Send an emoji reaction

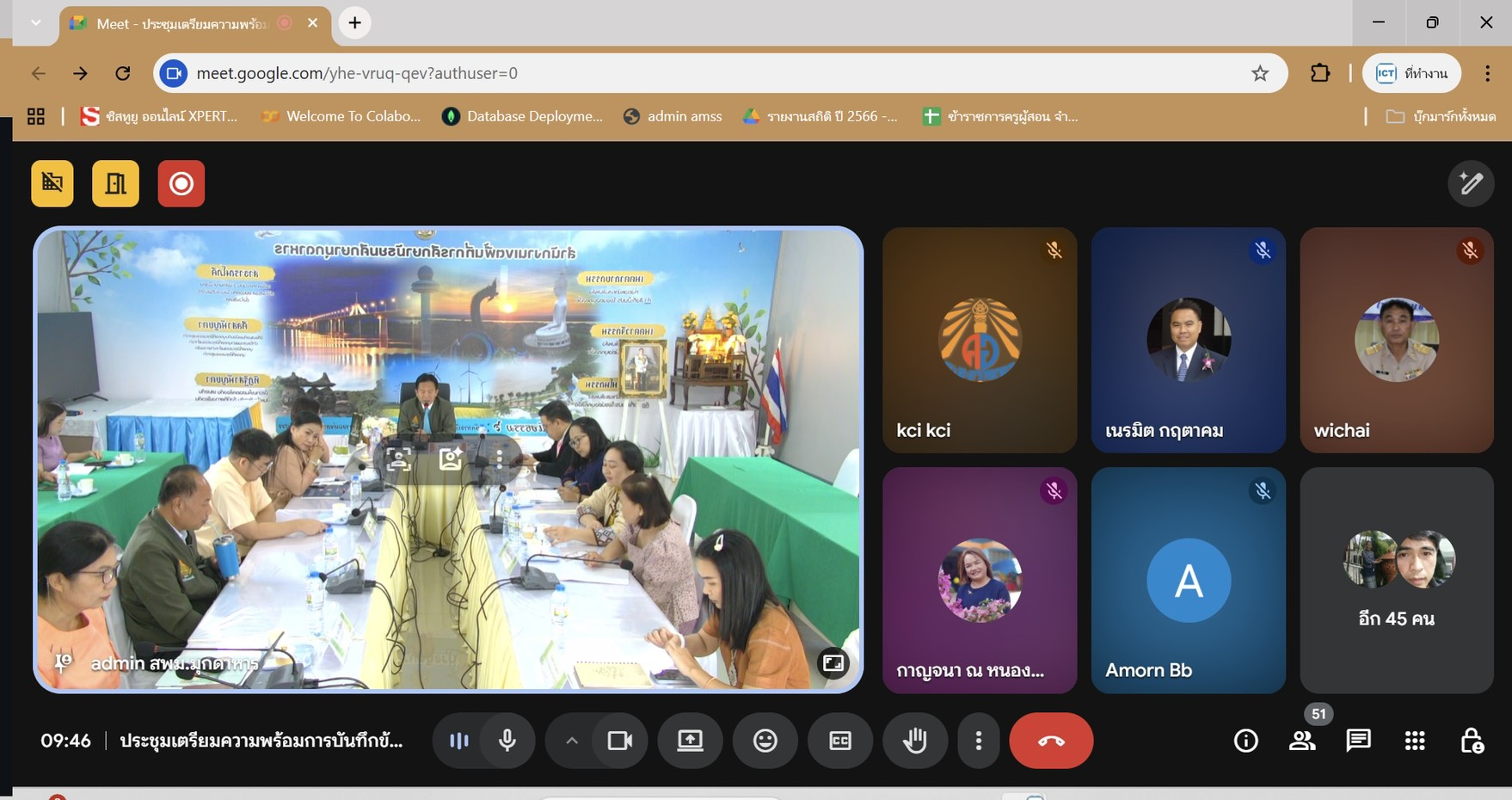point(765,741)
